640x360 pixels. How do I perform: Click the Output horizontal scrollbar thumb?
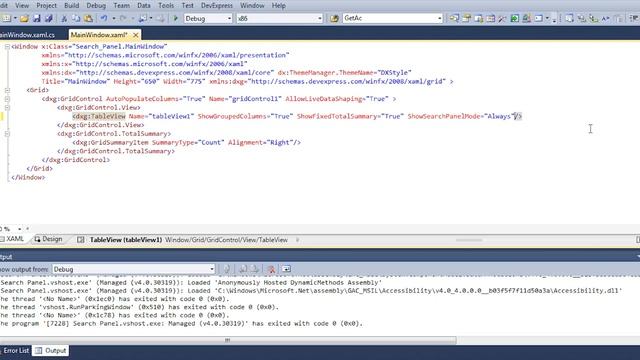pyautogui.click(x=228, y=340)
